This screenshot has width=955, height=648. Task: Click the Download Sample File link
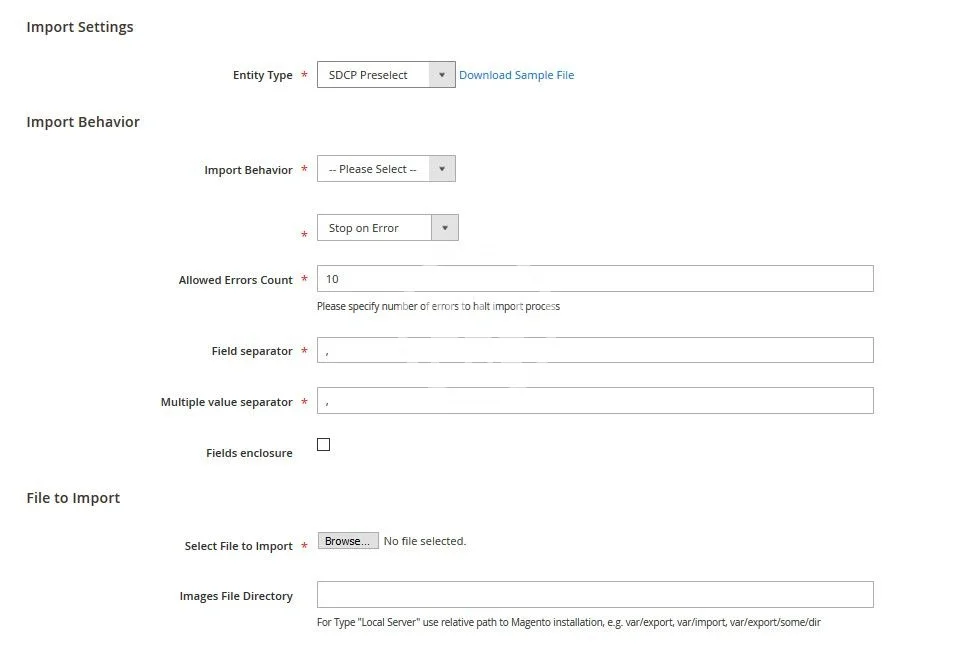coord(516,75)
